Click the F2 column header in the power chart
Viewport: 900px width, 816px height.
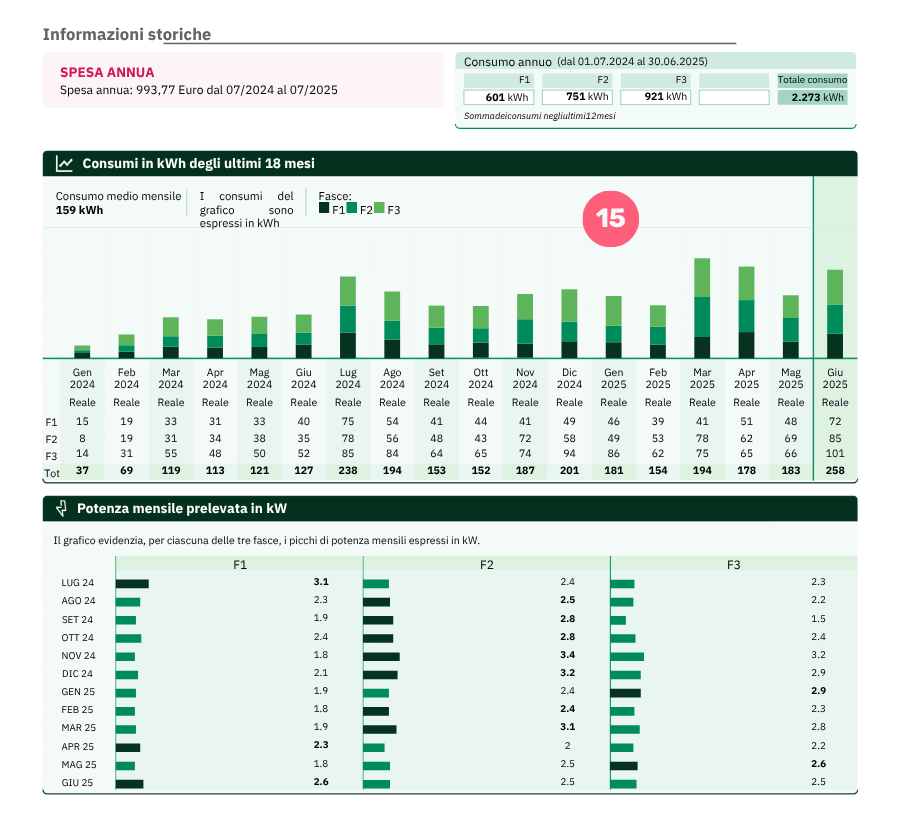[487, 565]
